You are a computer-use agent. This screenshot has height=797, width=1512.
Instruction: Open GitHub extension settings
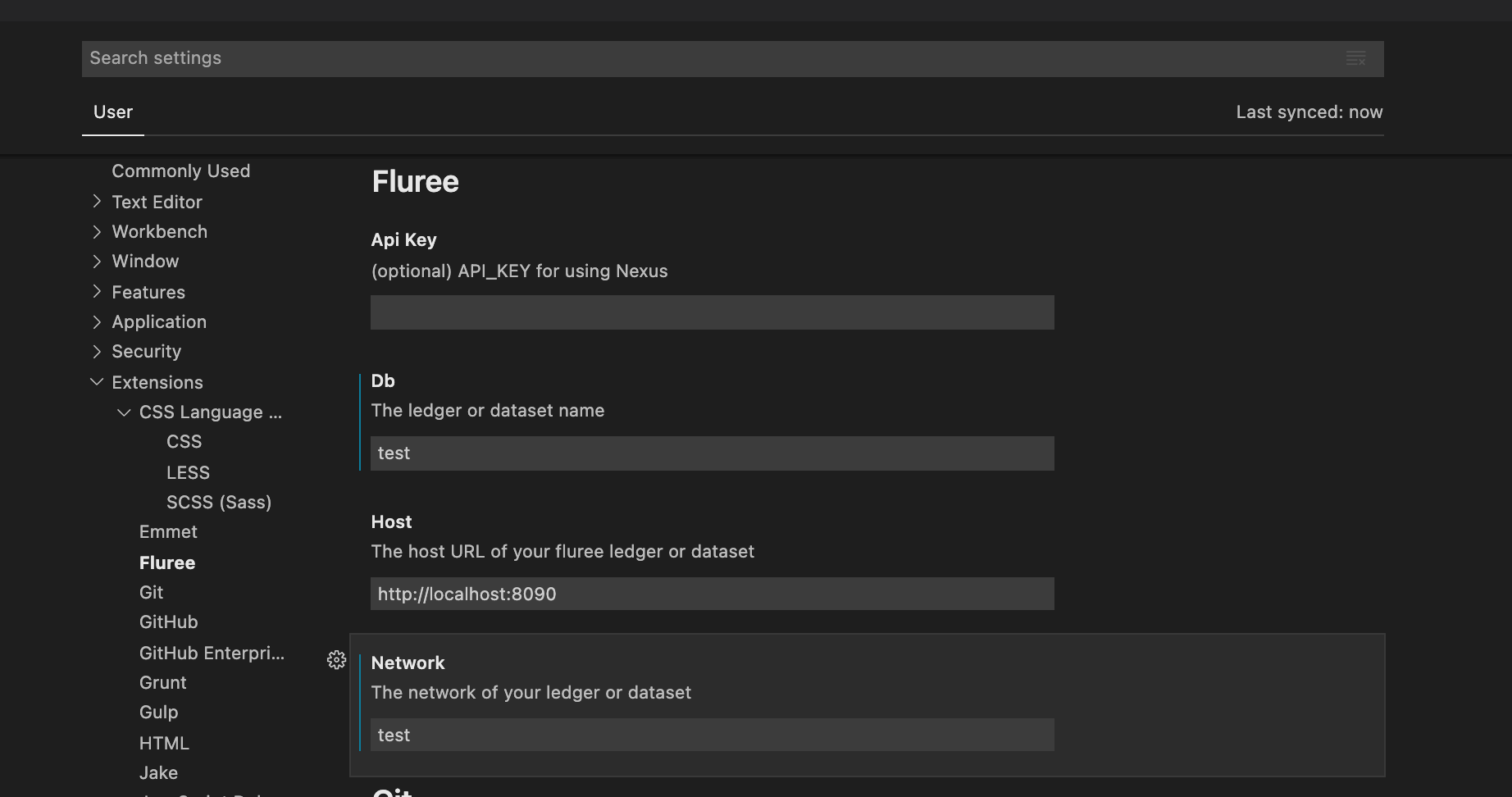(x=168, y=622)
